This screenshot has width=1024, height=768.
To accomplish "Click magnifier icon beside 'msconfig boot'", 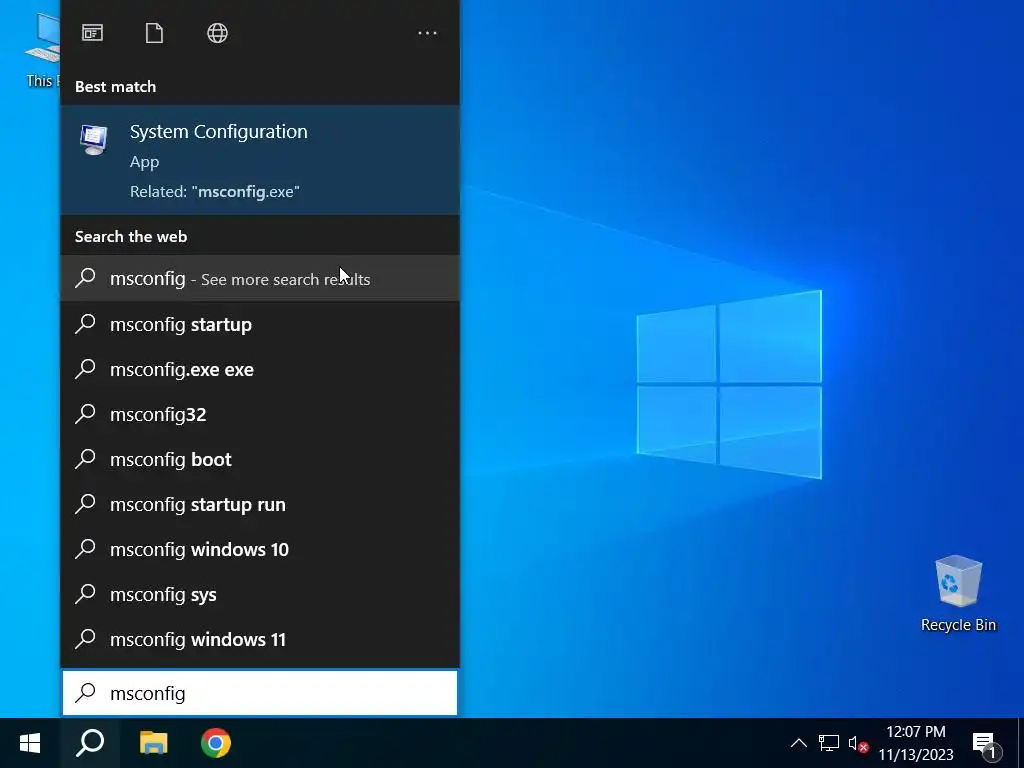I will coord(86,459).
